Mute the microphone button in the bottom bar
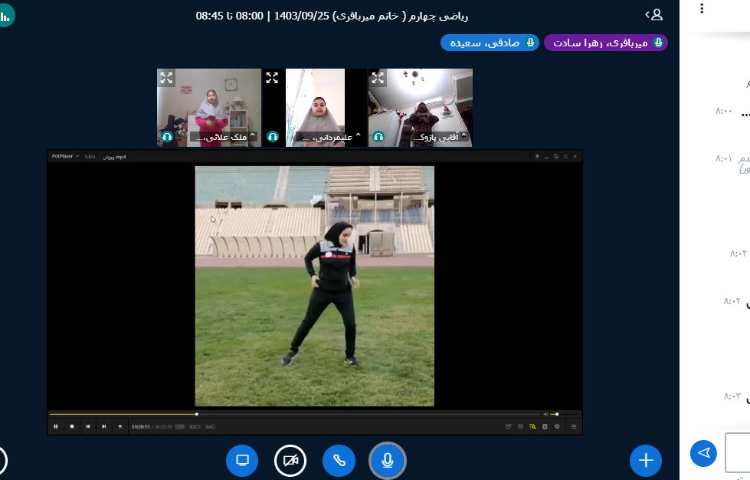The height and width of the screenshot is (480, 750). (388, 460)
